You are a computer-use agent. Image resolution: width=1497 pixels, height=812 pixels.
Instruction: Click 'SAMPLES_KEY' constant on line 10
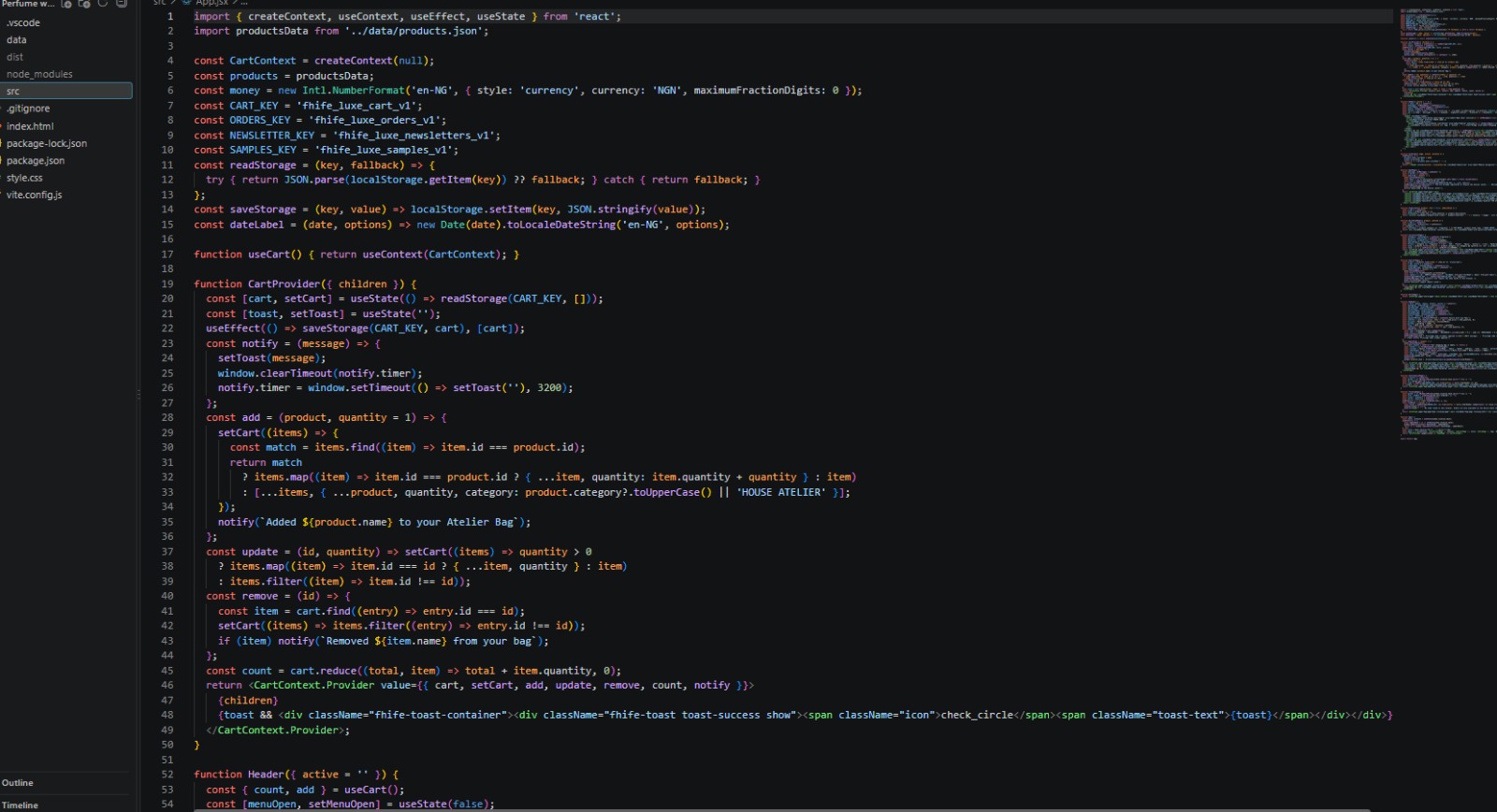[x=263, y=151]
